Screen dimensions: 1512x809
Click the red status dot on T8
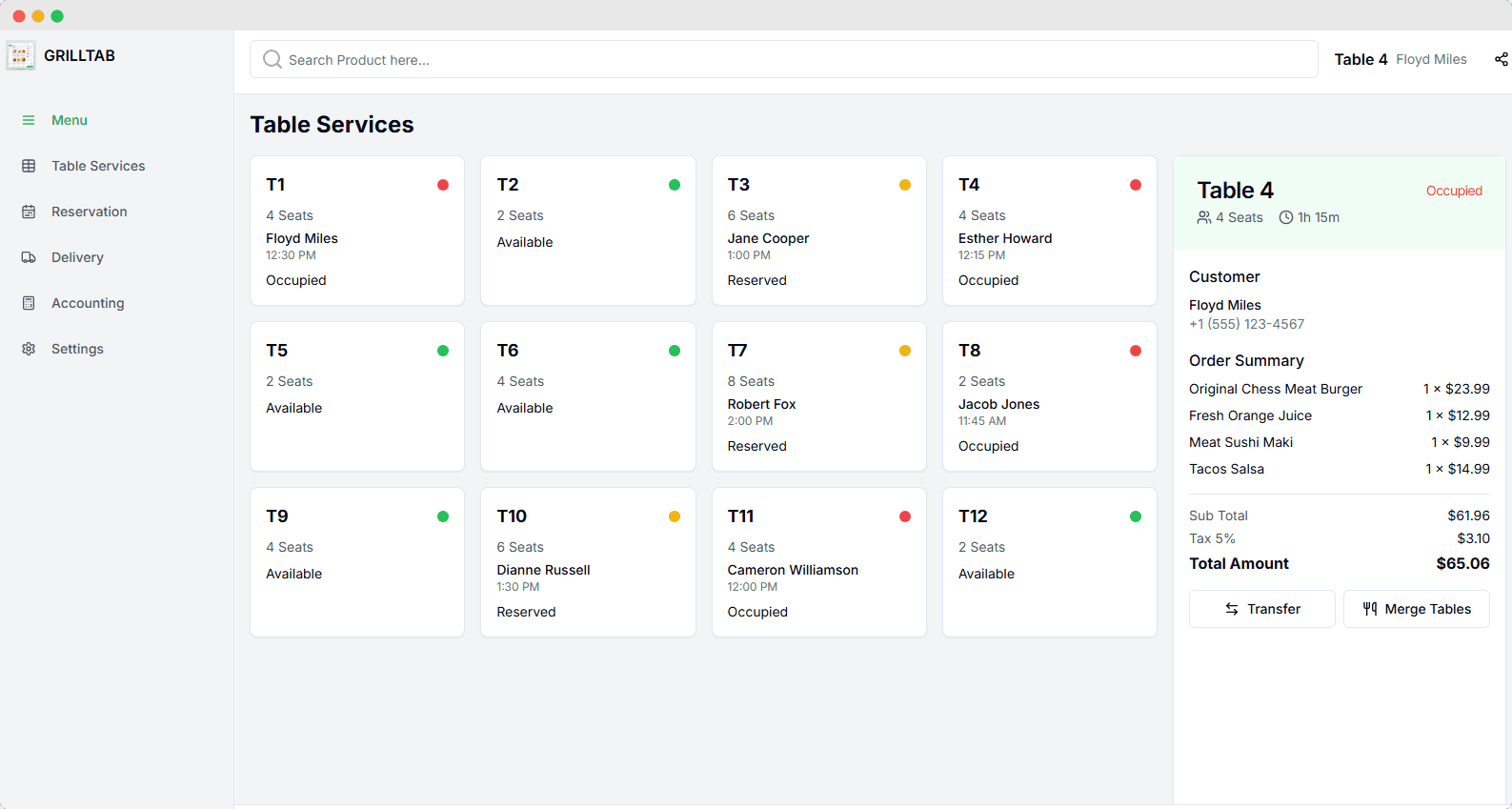pos(1135,351)
